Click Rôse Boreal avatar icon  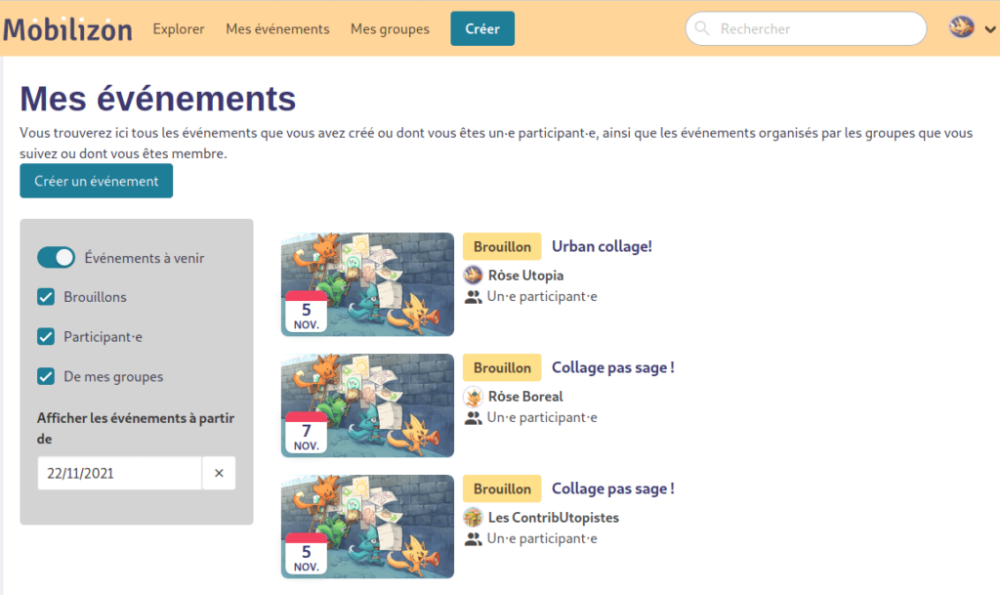(x=474, y=396)
